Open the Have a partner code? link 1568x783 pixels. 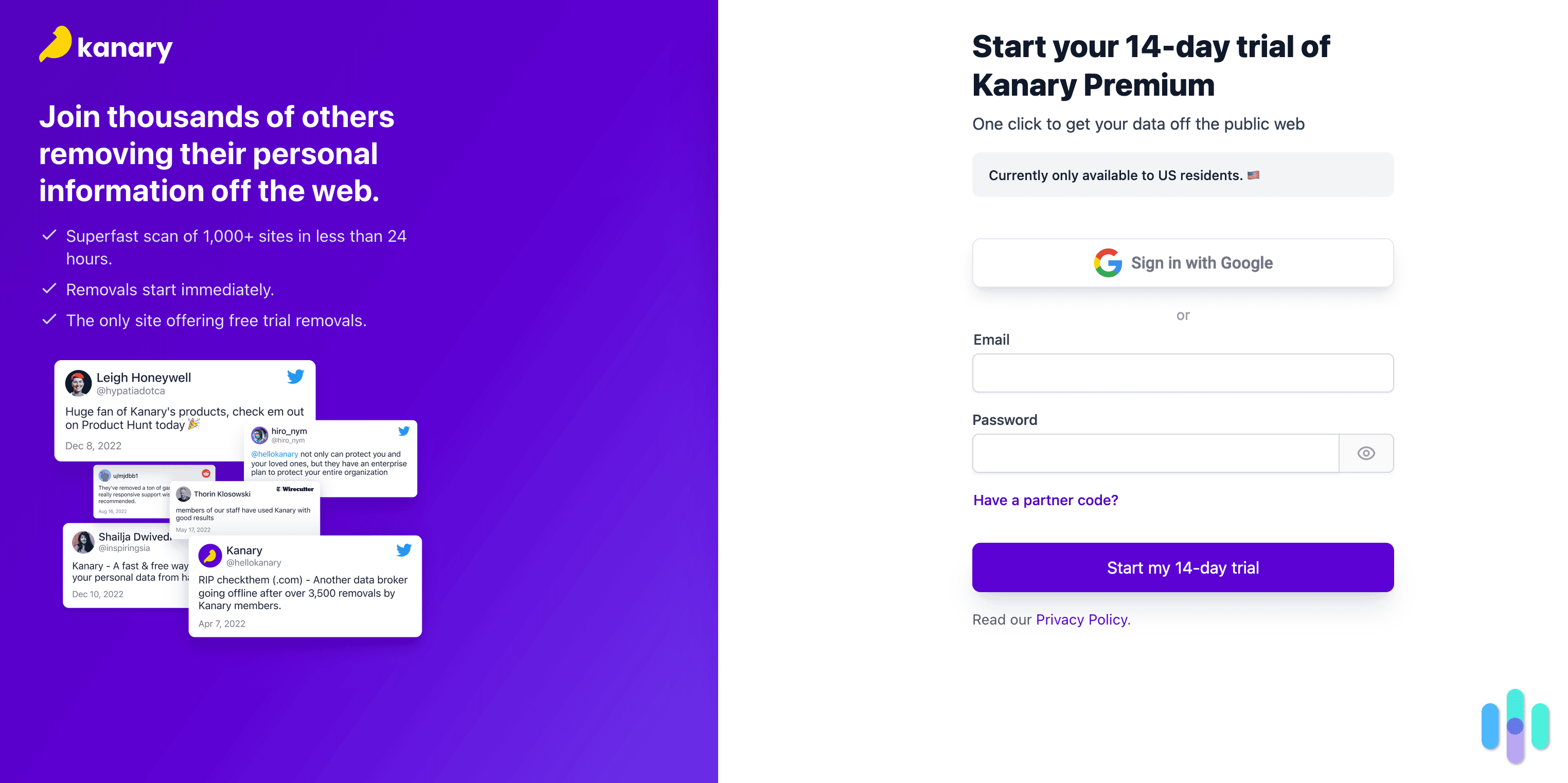pos(1045,500)
